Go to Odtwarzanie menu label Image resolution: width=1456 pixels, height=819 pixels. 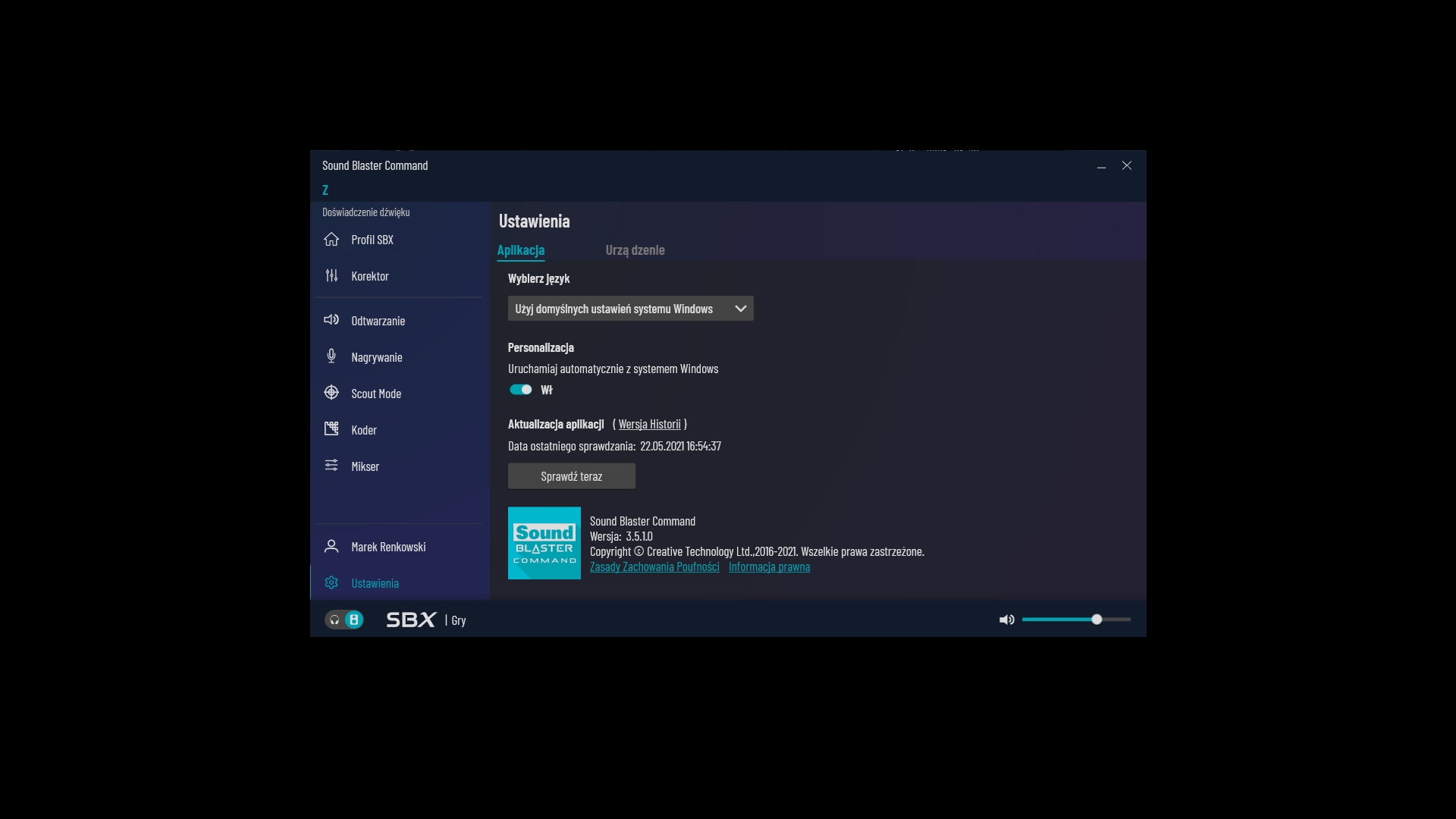pyautogui.click(x=378, y=321)
